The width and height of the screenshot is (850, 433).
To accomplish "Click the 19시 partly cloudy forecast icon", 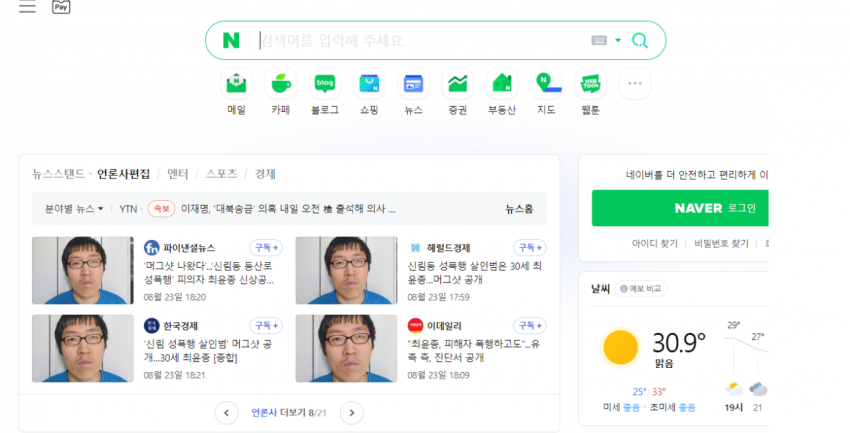I will (734, 389).
